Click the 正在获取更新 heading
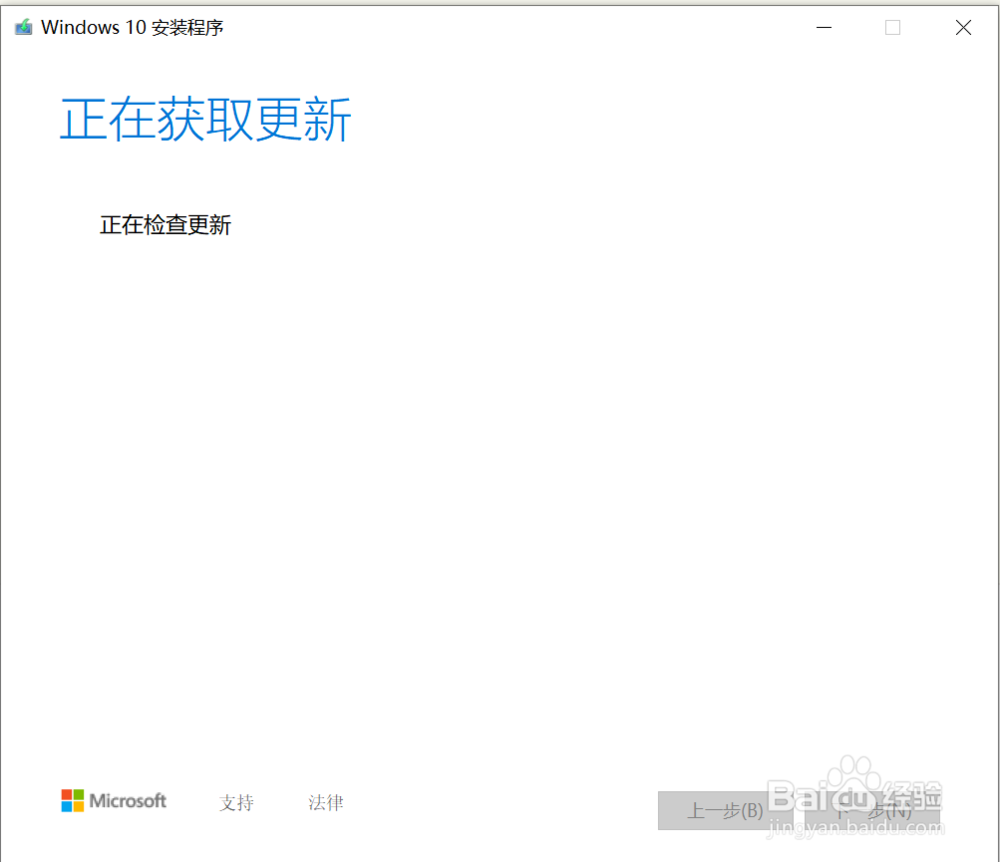1000x862 pixels. click(x=204, y=118)
